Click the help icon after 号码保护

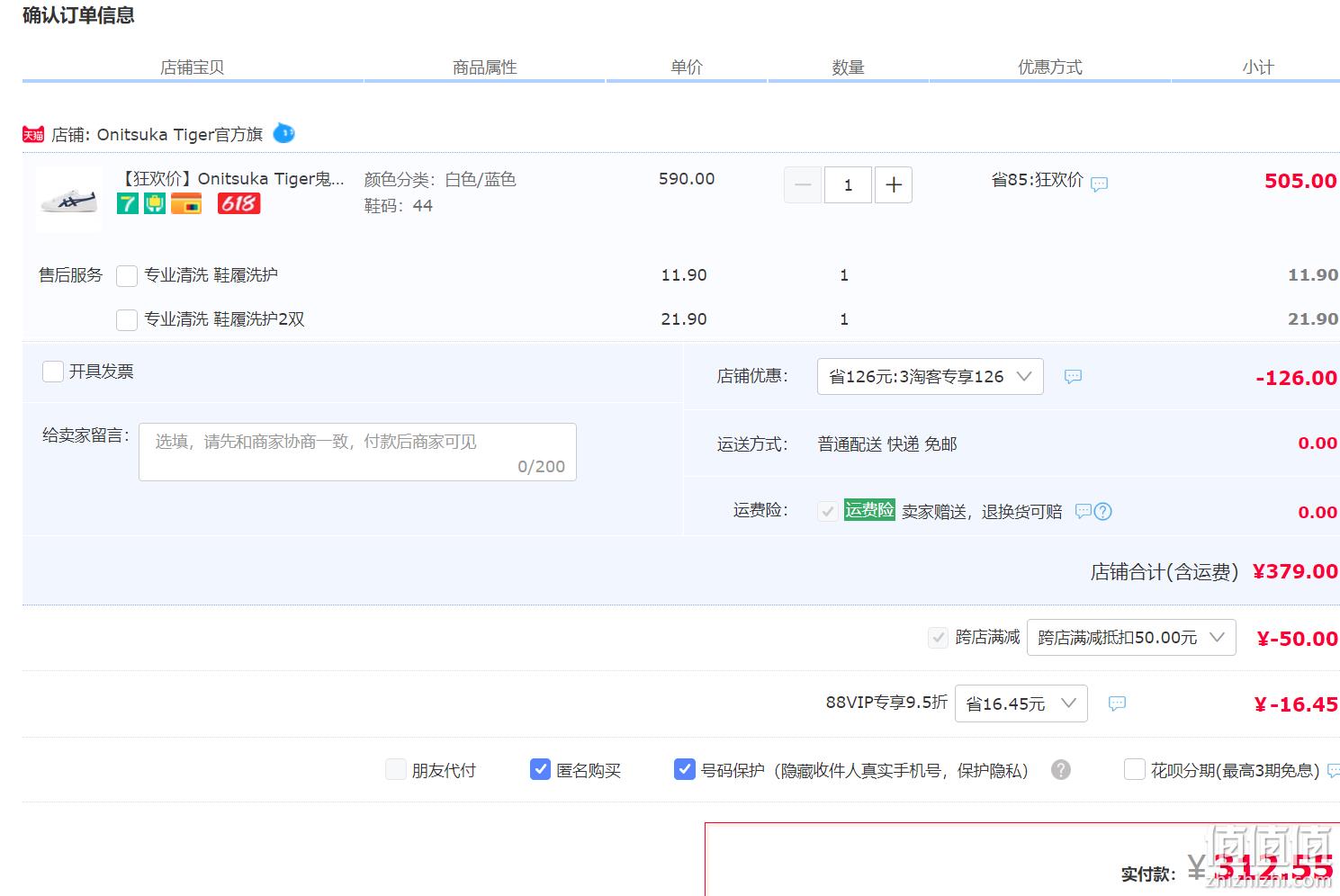[x=1061, y=770]
